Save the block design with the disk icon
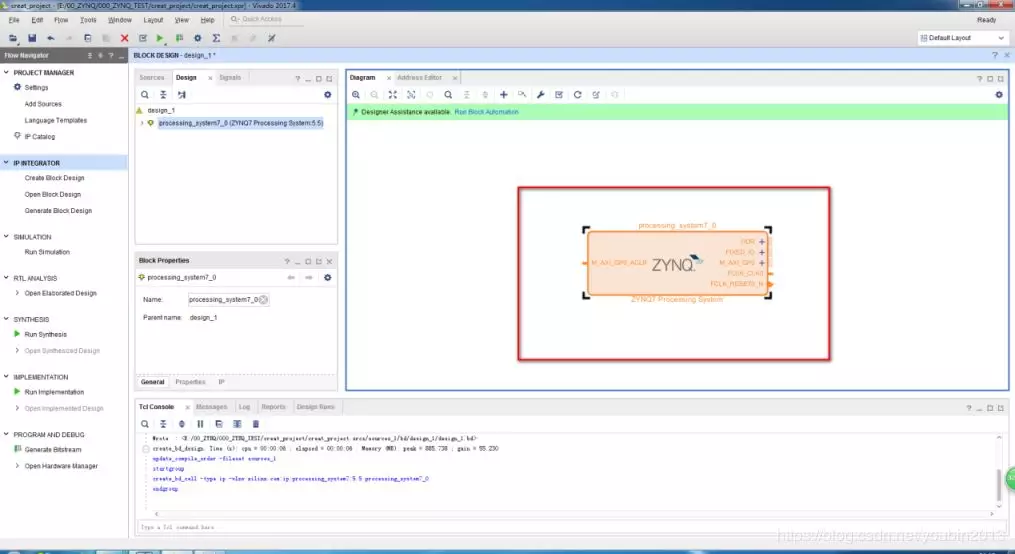Image resolution: width=1015 pixels, height=554 pixels. coord(32,38)
